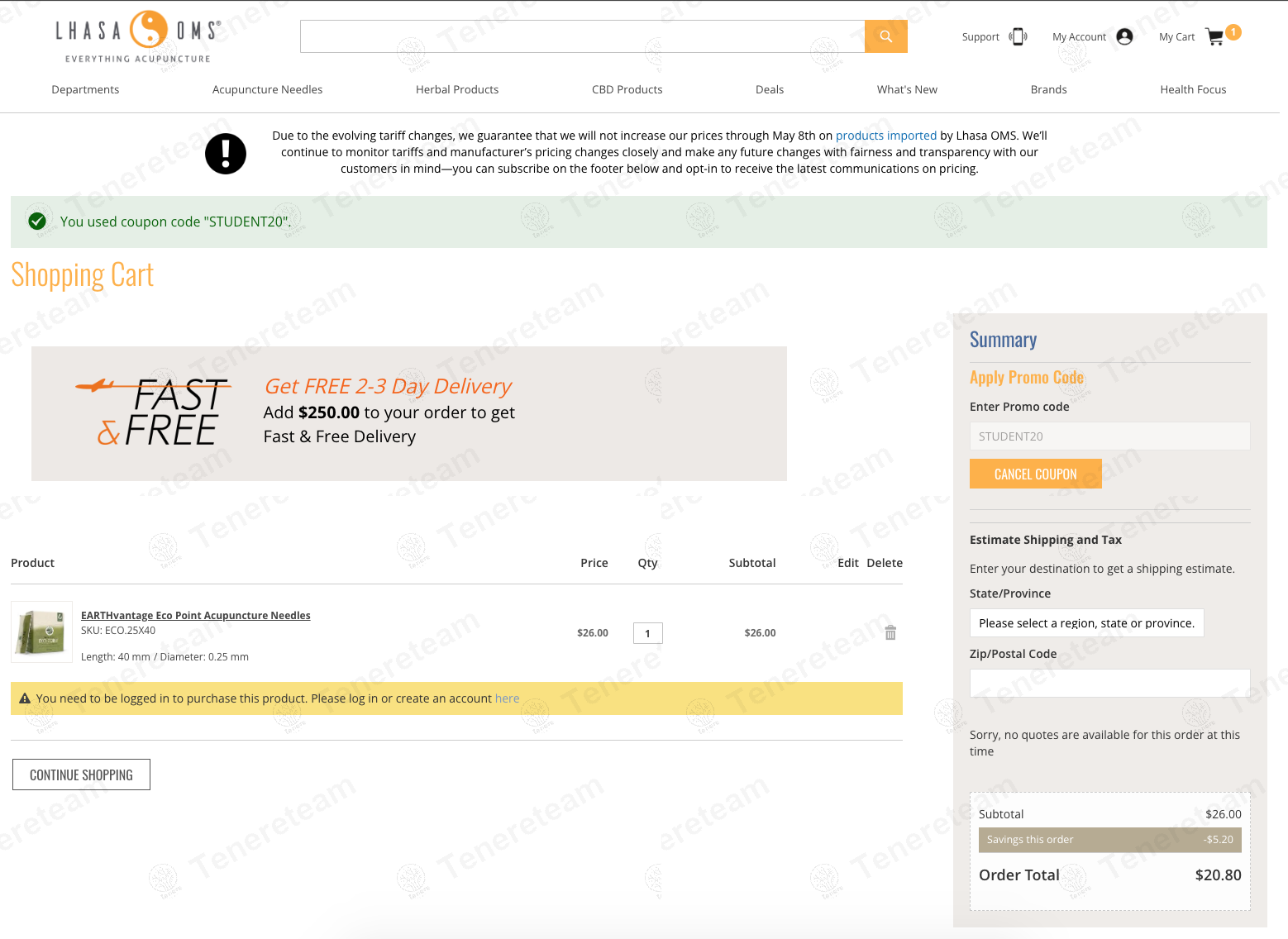Click the EARTHvantage needles product thumbnail
Screen dimensions: 1288x939
click(x=42, y=632)
